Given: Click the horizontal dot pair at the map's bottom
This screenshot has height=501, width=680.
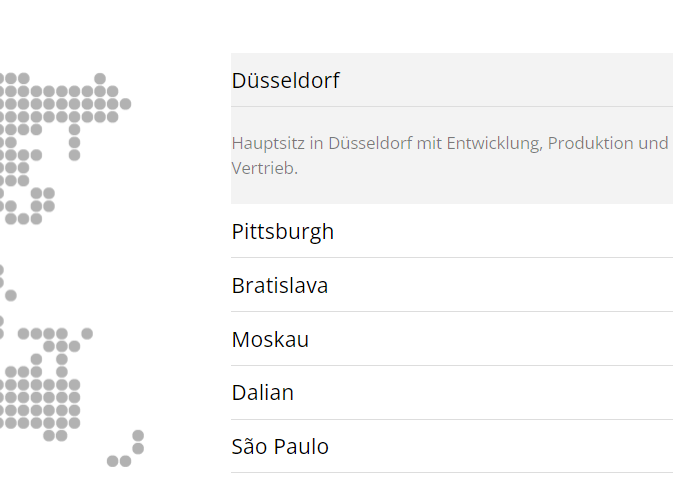Looking at the screenshot, I should [119, 461].
